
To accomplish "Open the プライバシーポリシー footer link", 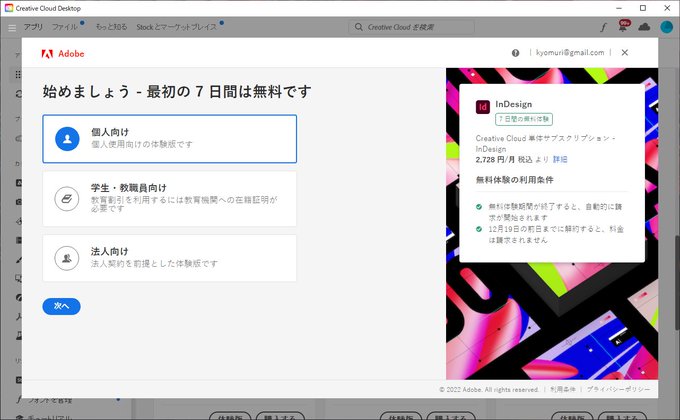I will pyautogui.click(x=618, y=389).
